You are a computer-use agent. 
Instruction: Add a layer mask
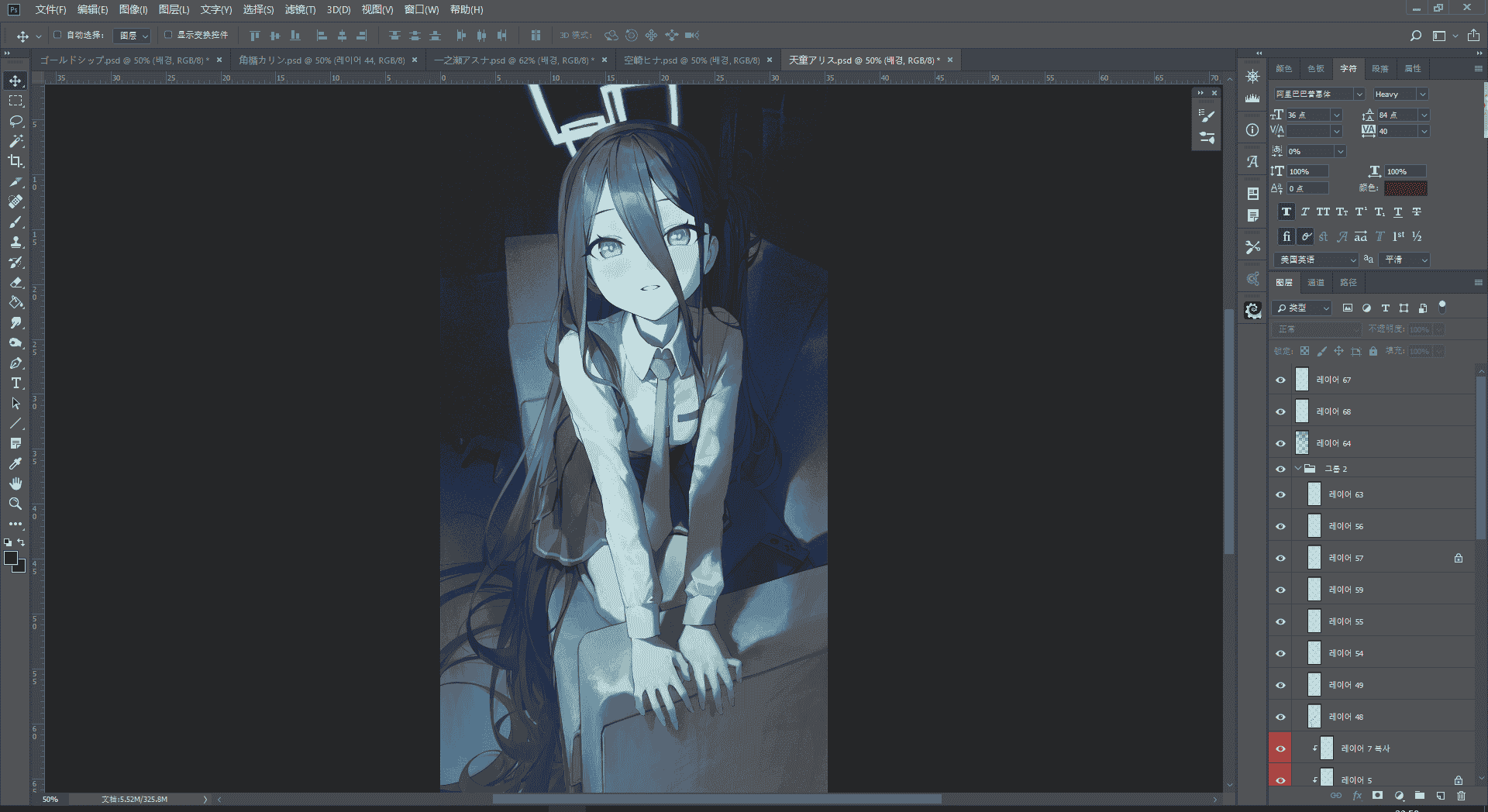coord(1377,796)
